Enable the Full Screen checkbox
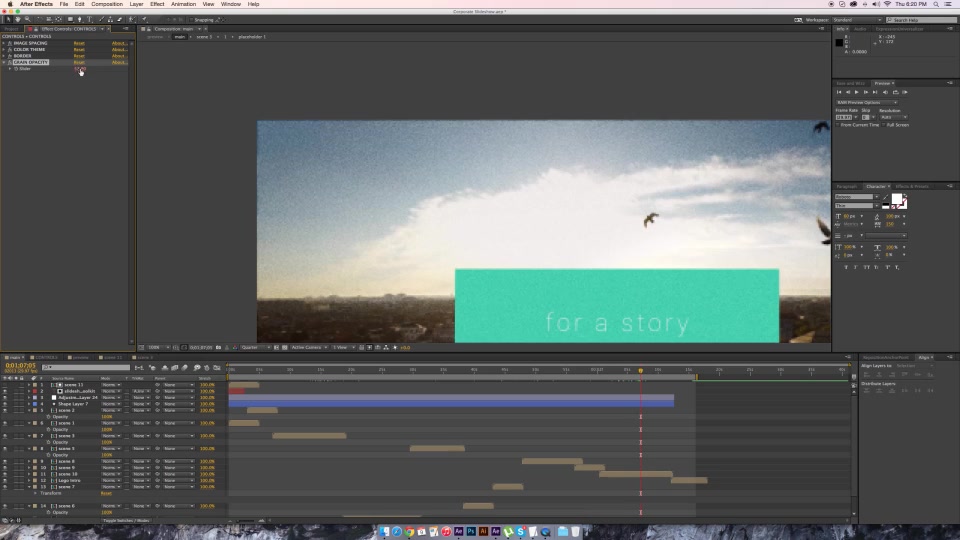This screenshot has width=960, height=540. [x=883, y=125]
